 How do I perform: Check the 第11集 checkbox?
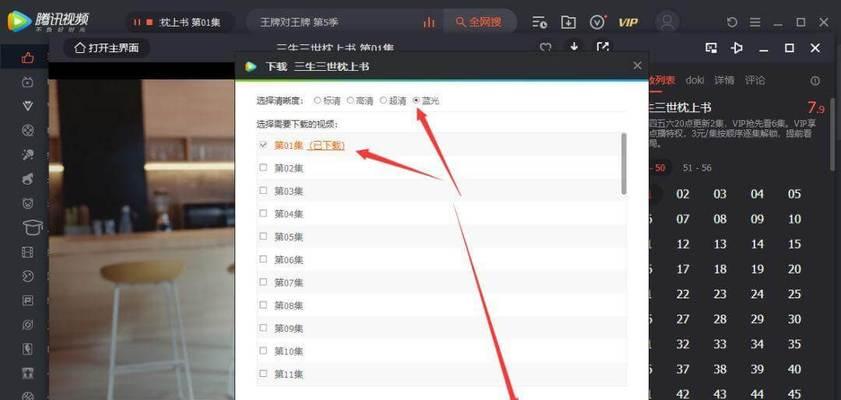pyautogui.click(x=263, y=373)
